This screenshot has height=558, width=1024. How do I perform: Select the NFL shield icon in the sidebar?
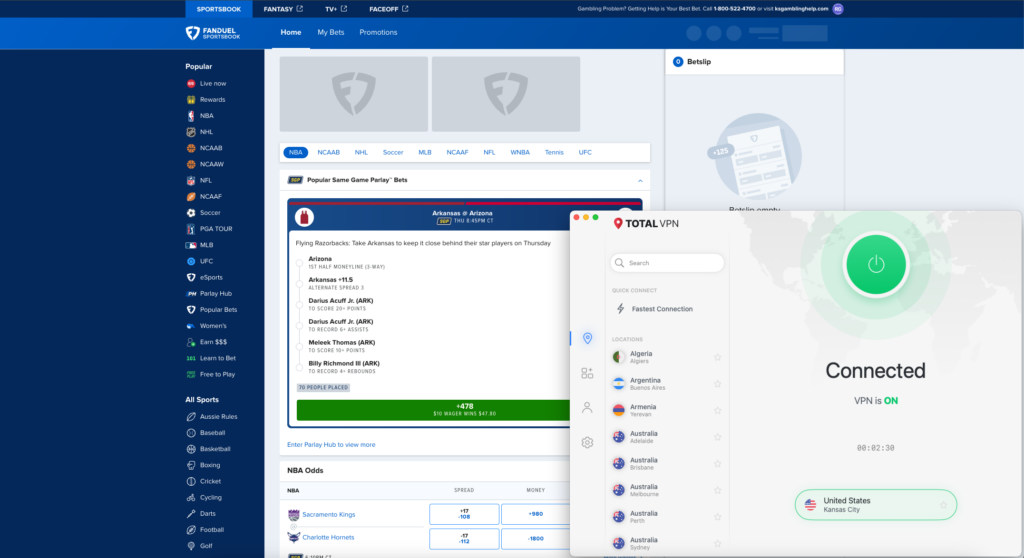[191, 180]
